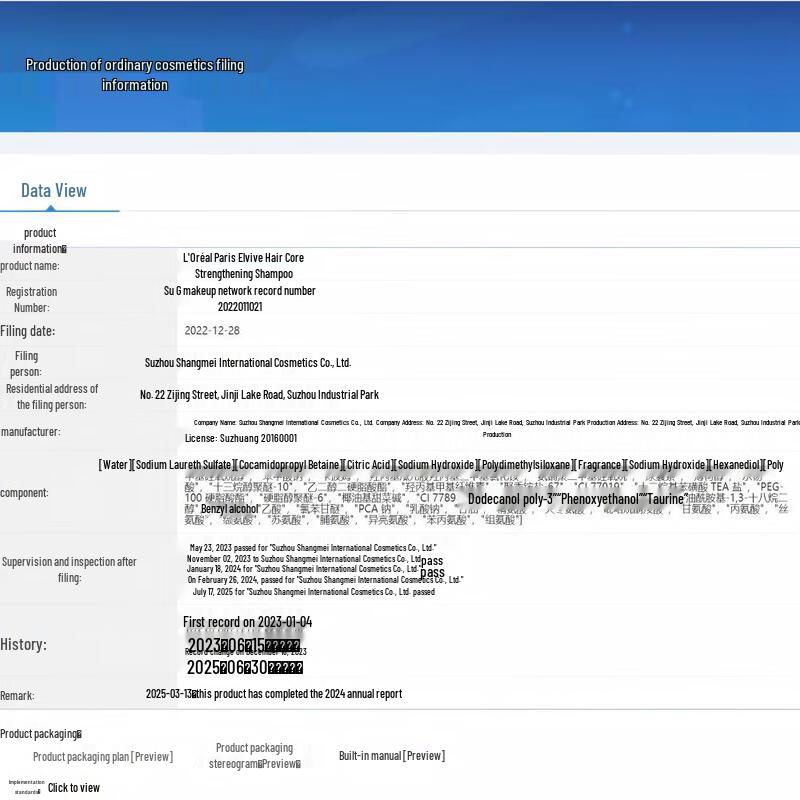Image resolution: width=800 pixels, height=800 pixels.
Task: Open the 2023-06-15 history record
Action: tap(244, 646)
